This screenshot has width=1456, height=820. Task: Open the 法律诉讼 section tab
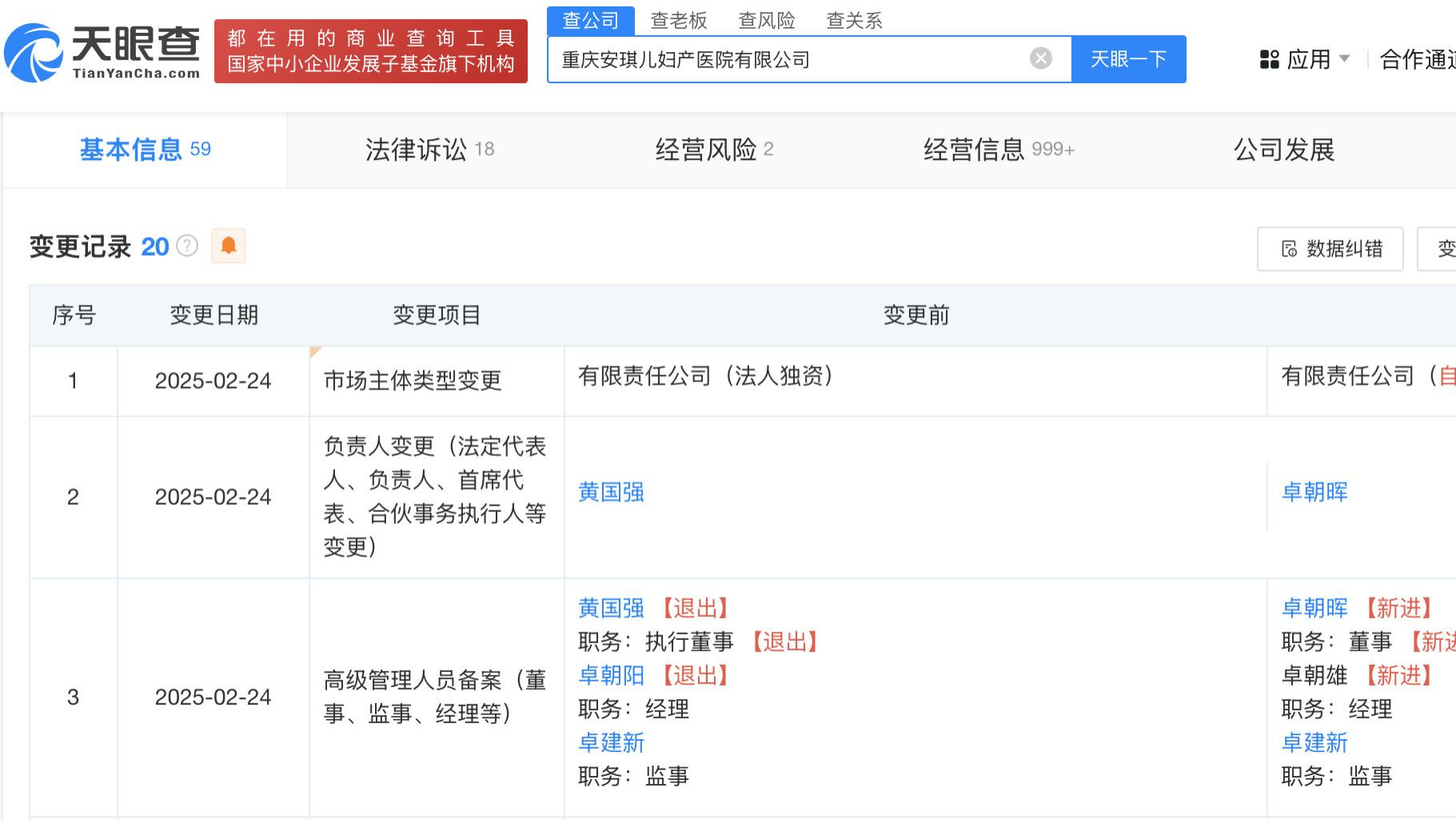pos(429,150)
